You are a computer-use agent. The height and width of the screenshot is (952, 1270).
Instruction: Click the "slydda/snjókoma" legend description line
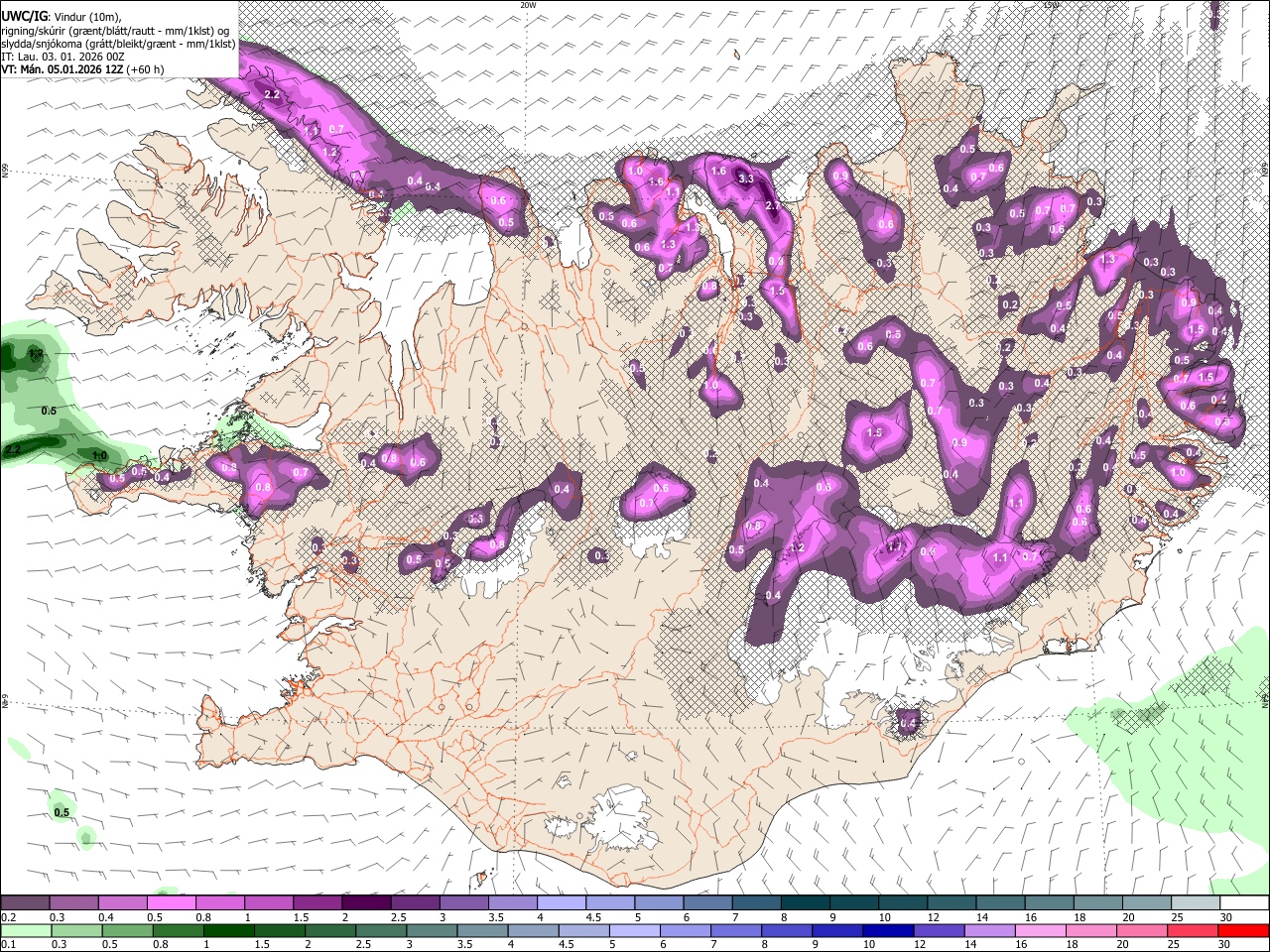[118, 44]
